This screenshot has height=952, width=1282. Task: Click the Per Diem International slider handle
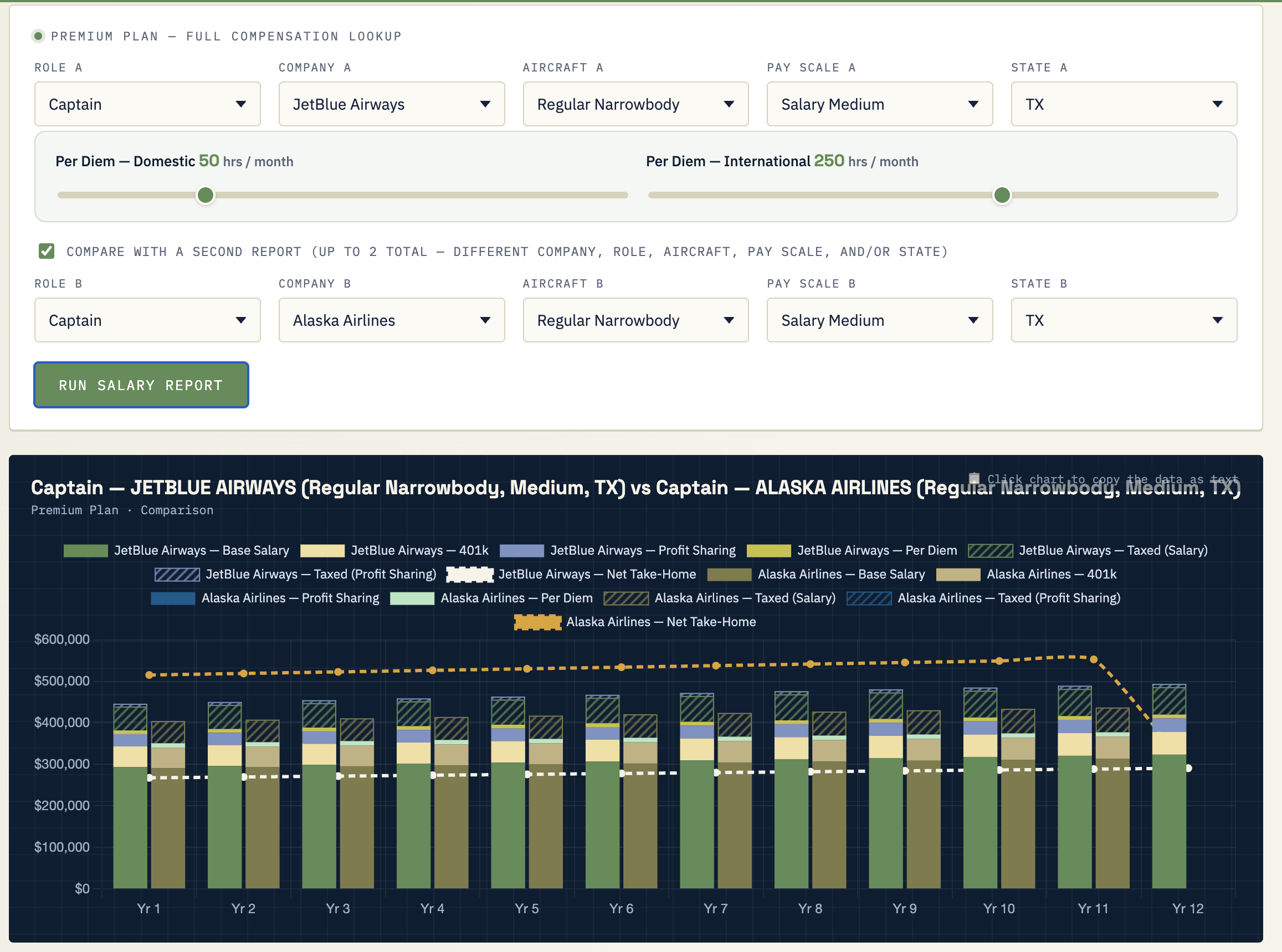[x=1002, y=196]
